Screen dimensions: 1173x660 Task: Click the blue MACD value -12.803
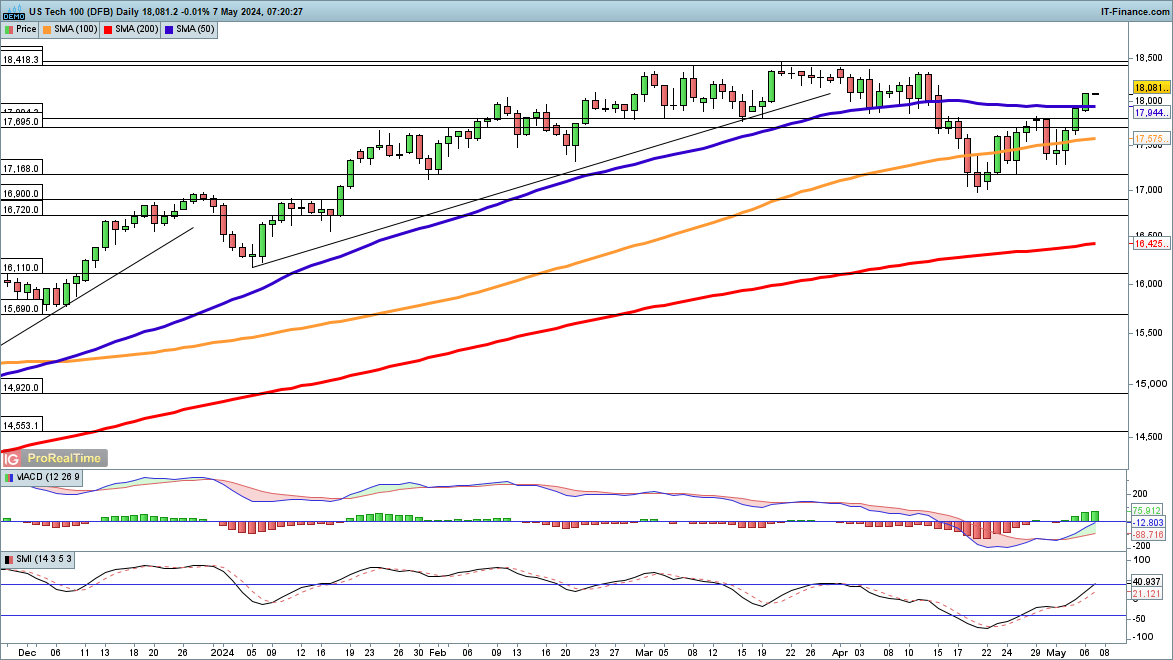[1148, 523]
